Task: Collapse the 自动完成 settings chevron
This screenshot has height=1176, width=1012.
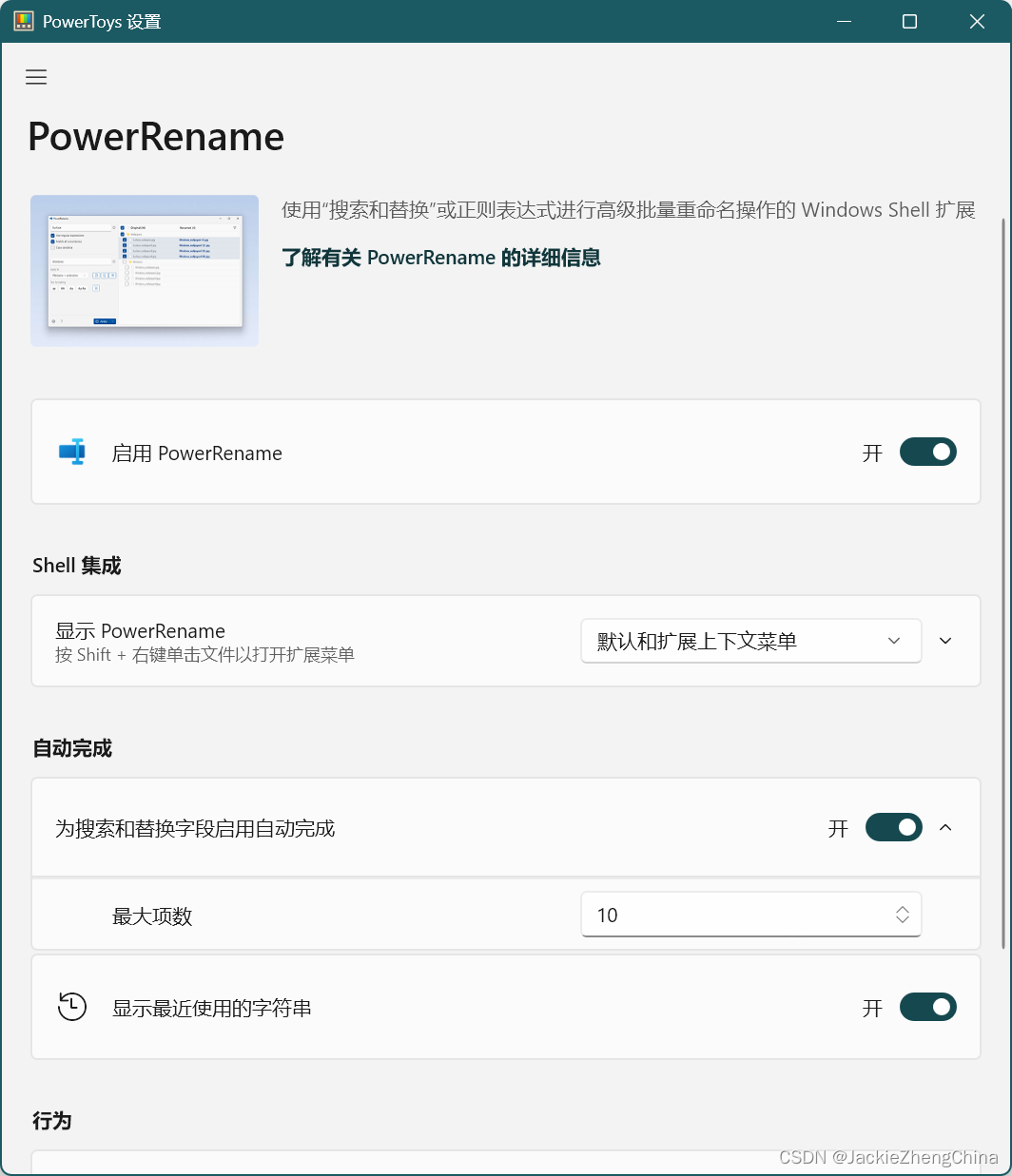Action: click(x=945, y=827)
